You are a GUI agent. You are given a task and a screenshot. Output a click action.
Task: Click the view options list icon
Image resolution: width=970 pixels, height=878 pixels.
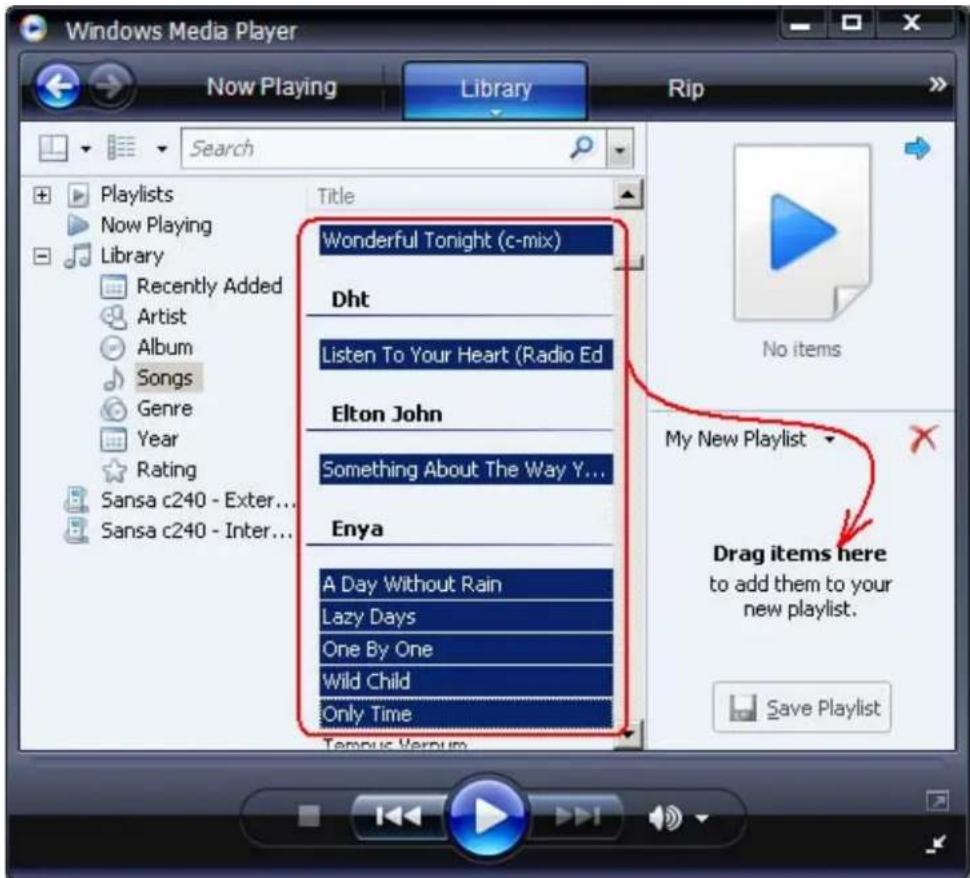[121, 148]
